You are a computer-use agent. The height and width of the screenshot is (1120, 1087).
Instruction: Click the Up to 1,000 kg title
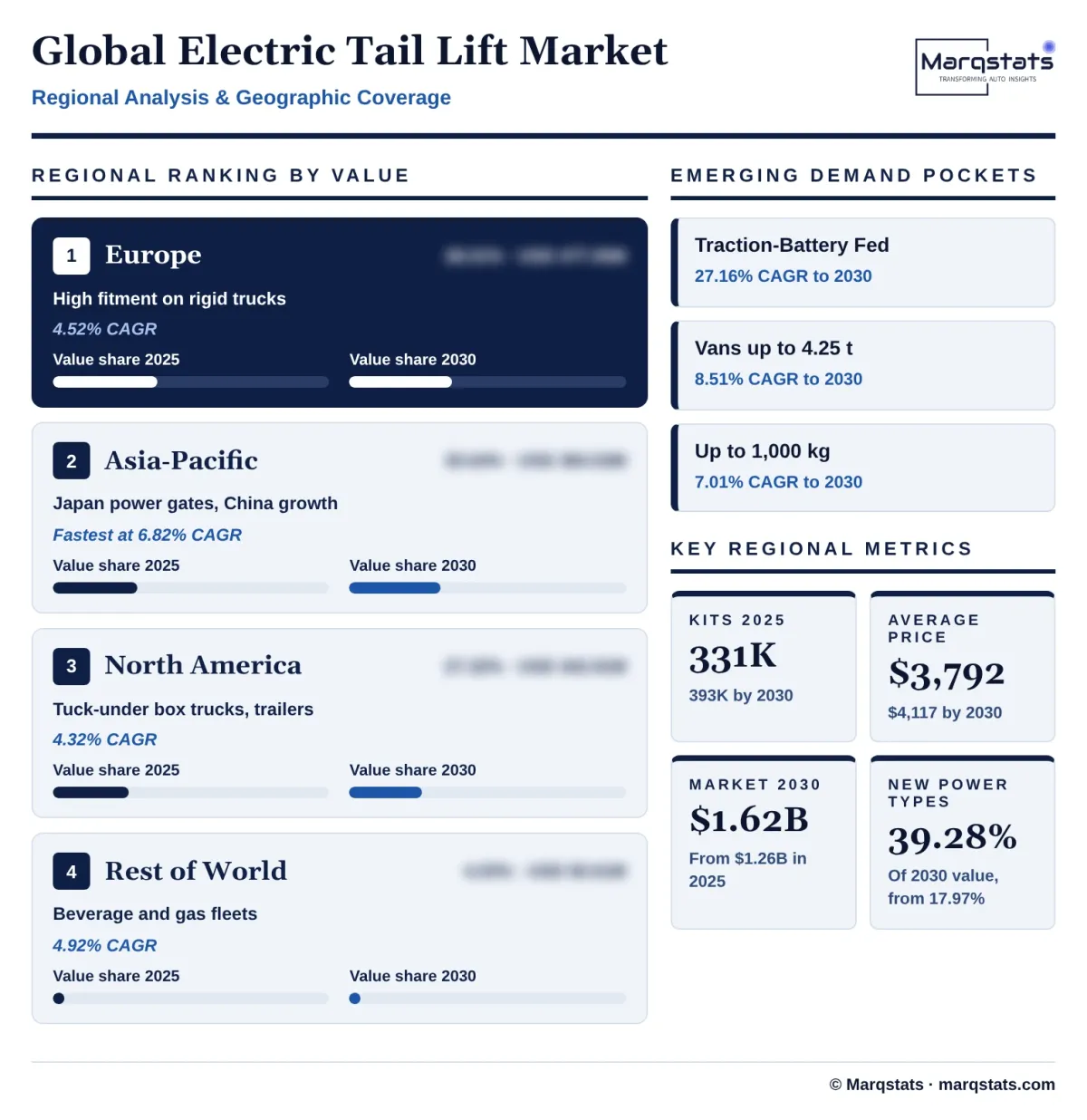tap(763, 451)
